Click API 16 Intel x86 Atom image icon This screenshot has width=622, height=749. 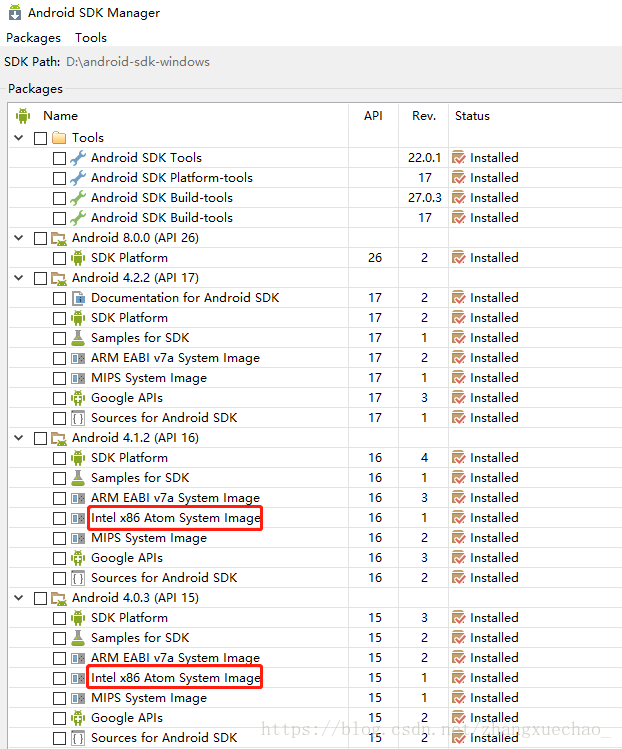pos(78,519)
